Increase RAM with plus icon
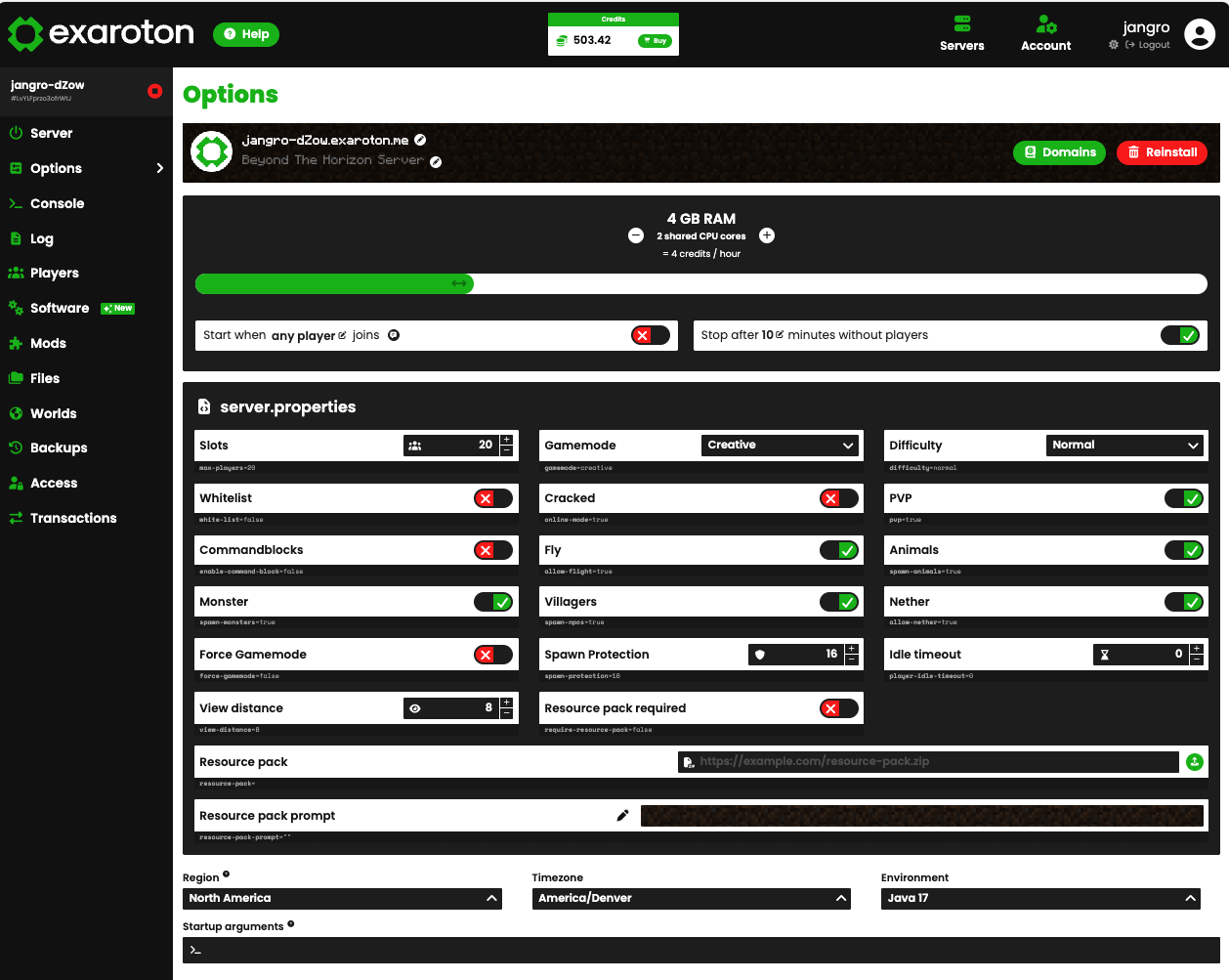The height and width of the screenshot is (980, 1229). click(767, 235)
